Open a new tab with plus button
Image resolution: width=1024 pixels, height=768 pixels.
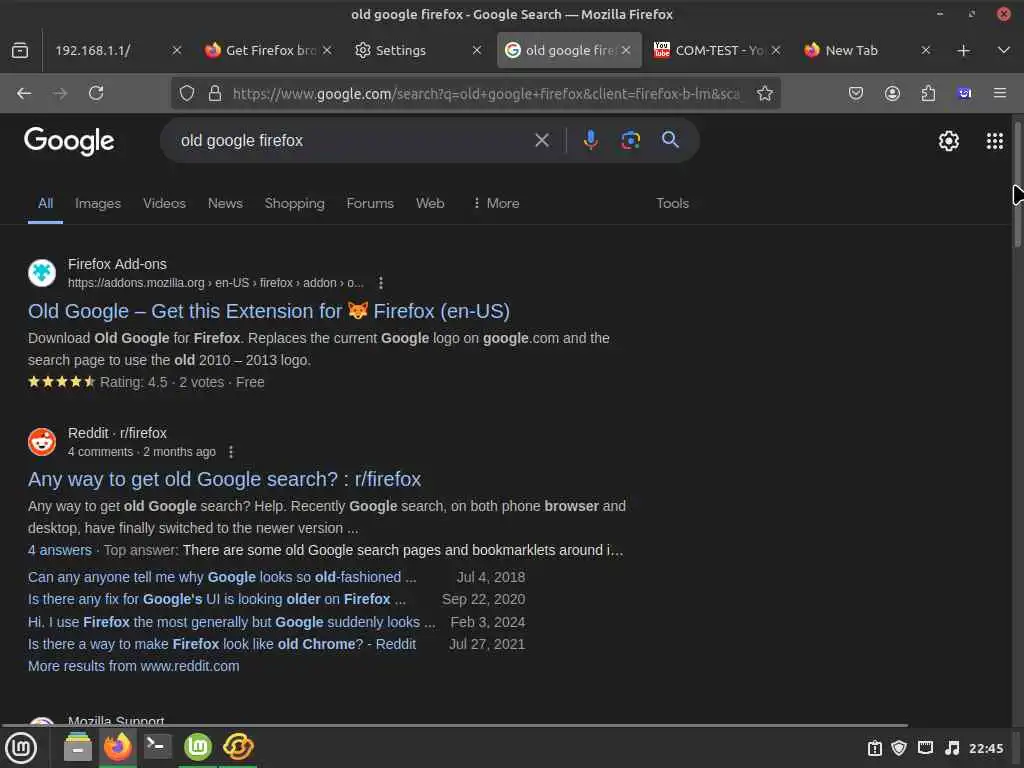(x=963, y=50)
